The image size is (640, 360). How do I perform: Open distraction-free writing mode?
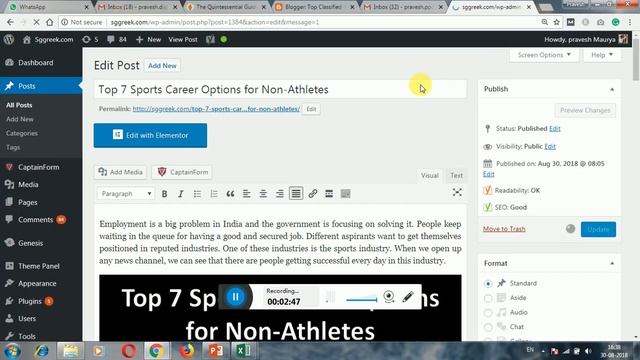(x=457, y=192)
